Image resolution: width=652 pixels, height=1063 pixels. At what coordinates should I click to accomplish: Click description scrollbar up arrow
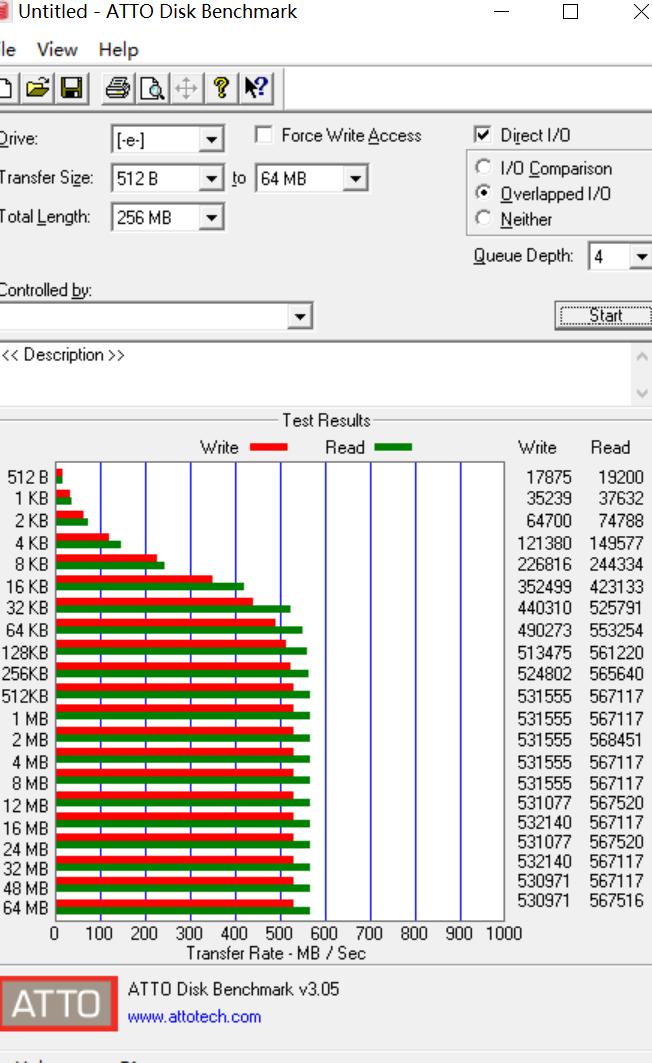tap(642, 355)
